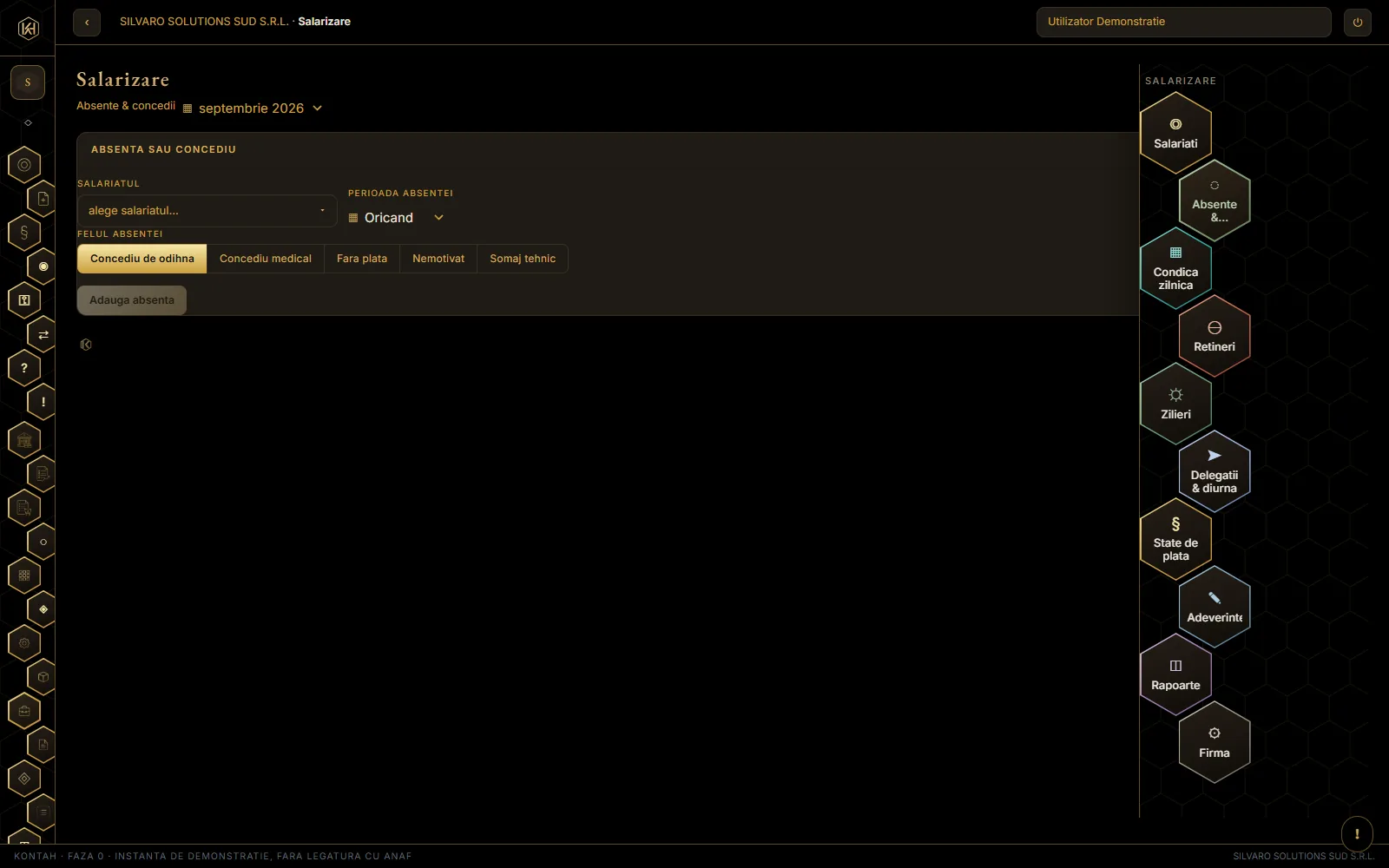This screenshot has width=1389, height=868.
Task: Open the Rapoarte hexagon tile
Action: point(1175,674)
